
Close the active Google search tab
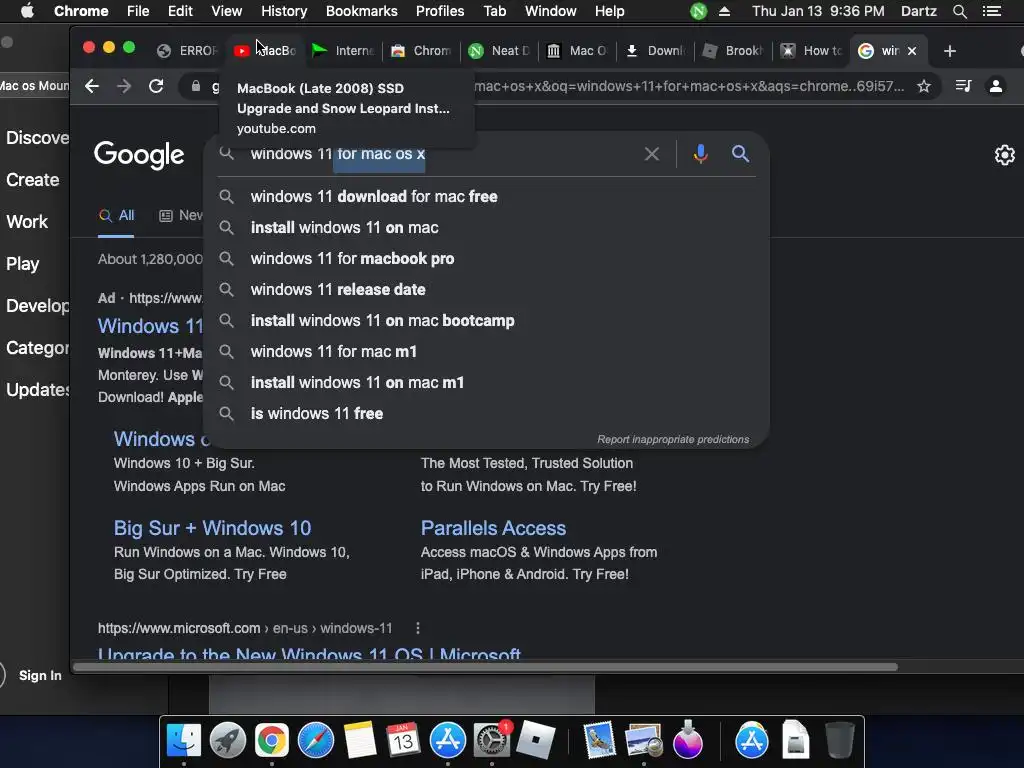[912, 51]
